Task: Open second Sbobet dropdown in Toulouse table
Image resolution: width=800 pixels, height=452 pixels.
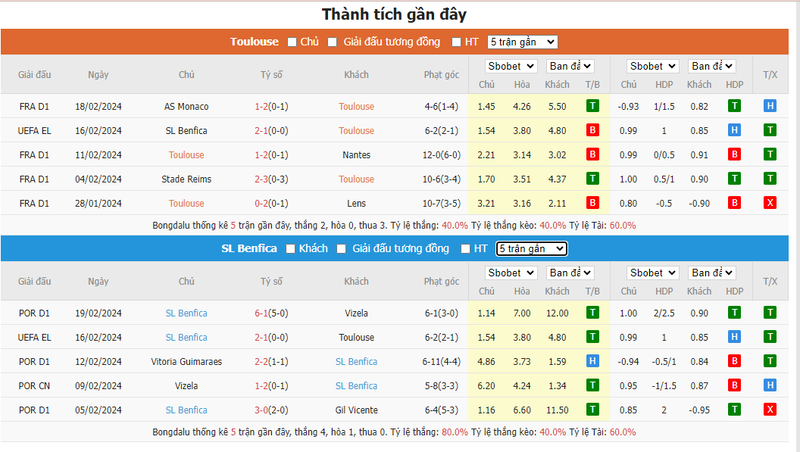Action: click(x=653, y=66)
